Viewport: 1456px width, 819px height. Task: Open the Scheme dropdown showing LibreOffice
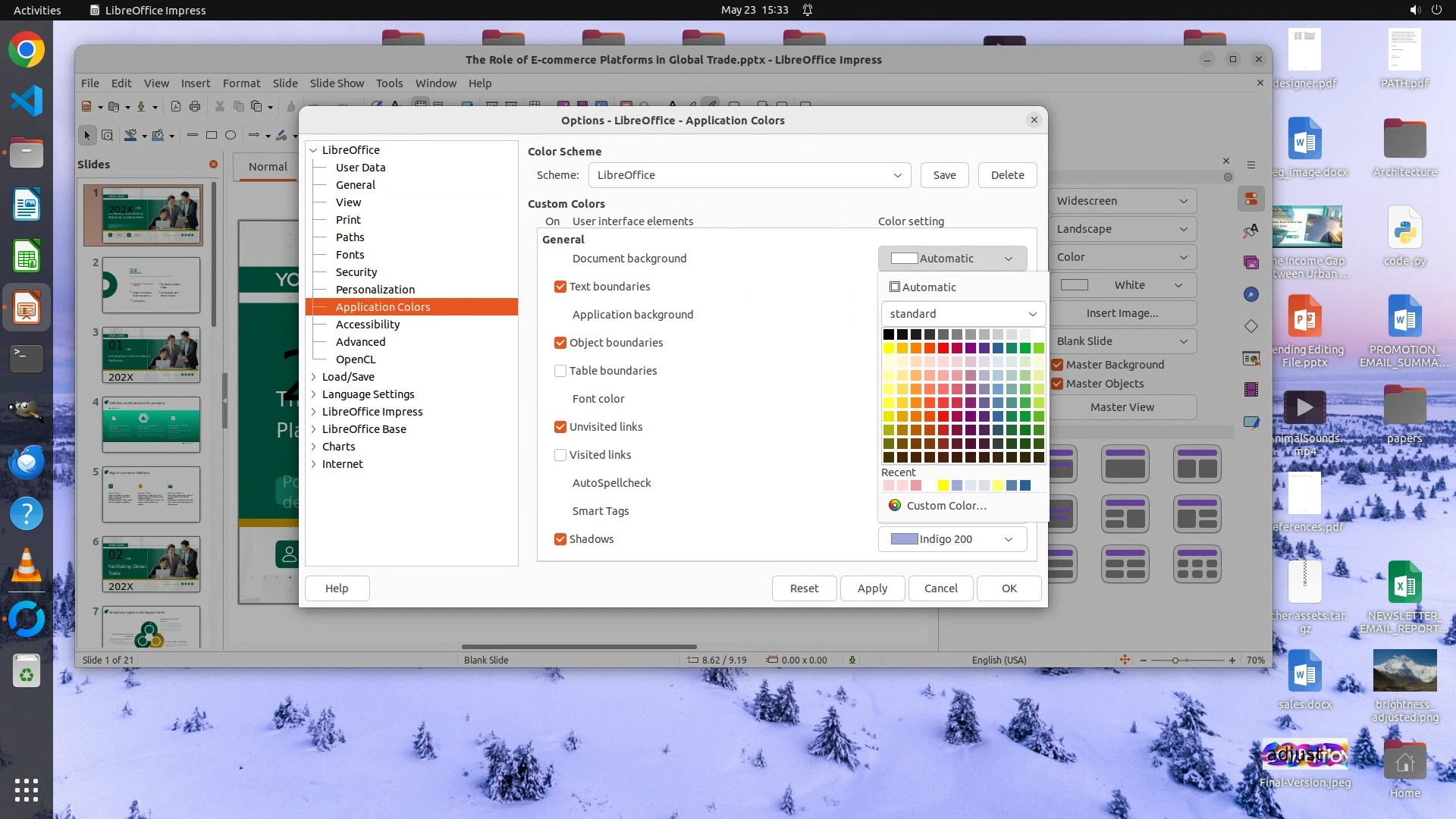[x=748, y=175]
